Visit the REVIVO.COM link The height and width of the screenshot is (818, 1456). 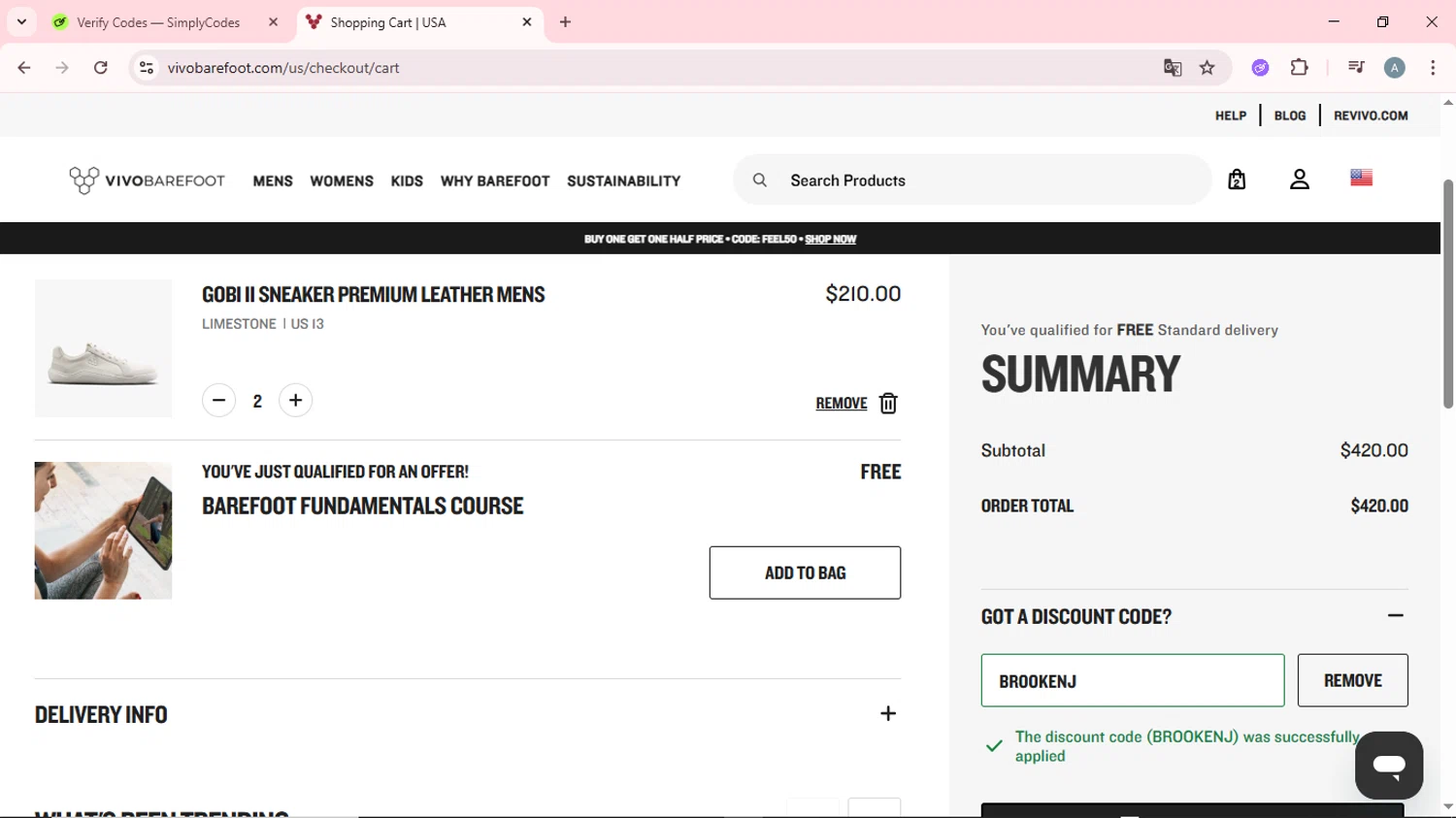coord(1371,115)
